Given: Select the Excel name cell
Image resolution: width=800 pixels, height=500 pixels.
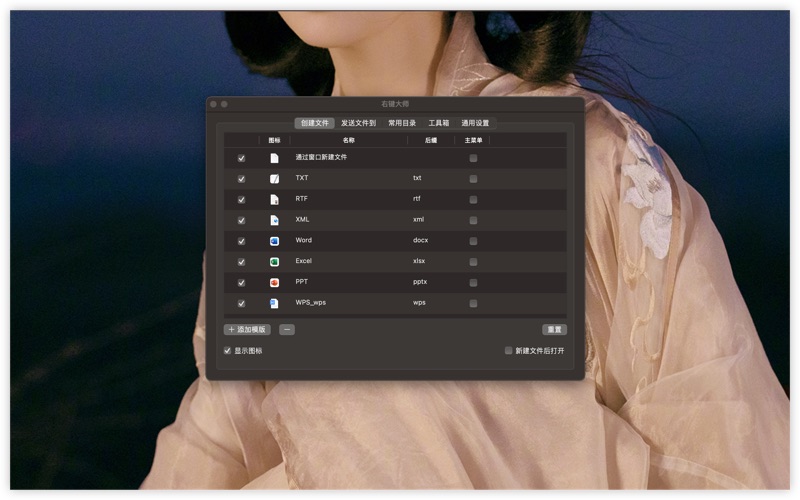Looking at the screenshot, I should pyautogui.click(x=304, y=261).
